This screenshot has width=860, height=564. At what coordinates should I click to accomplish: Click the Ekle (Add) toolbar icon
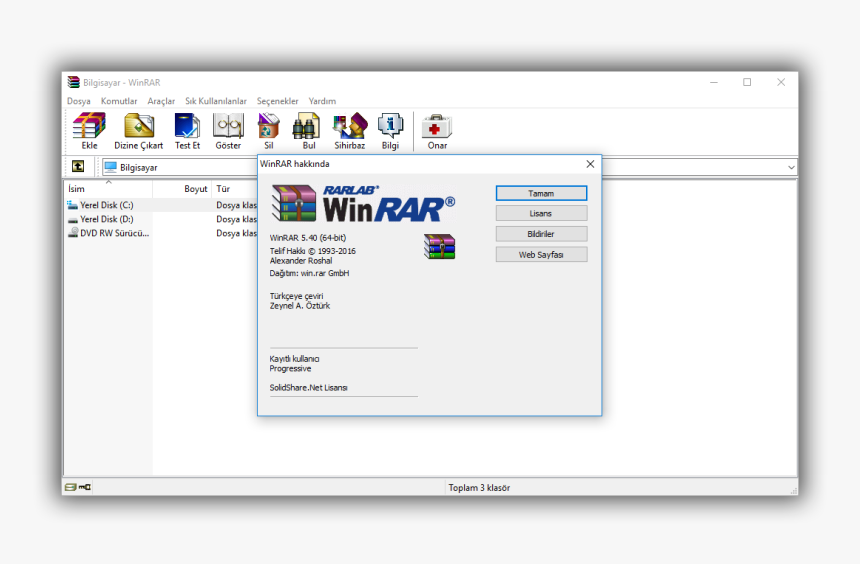pos(89,126)
